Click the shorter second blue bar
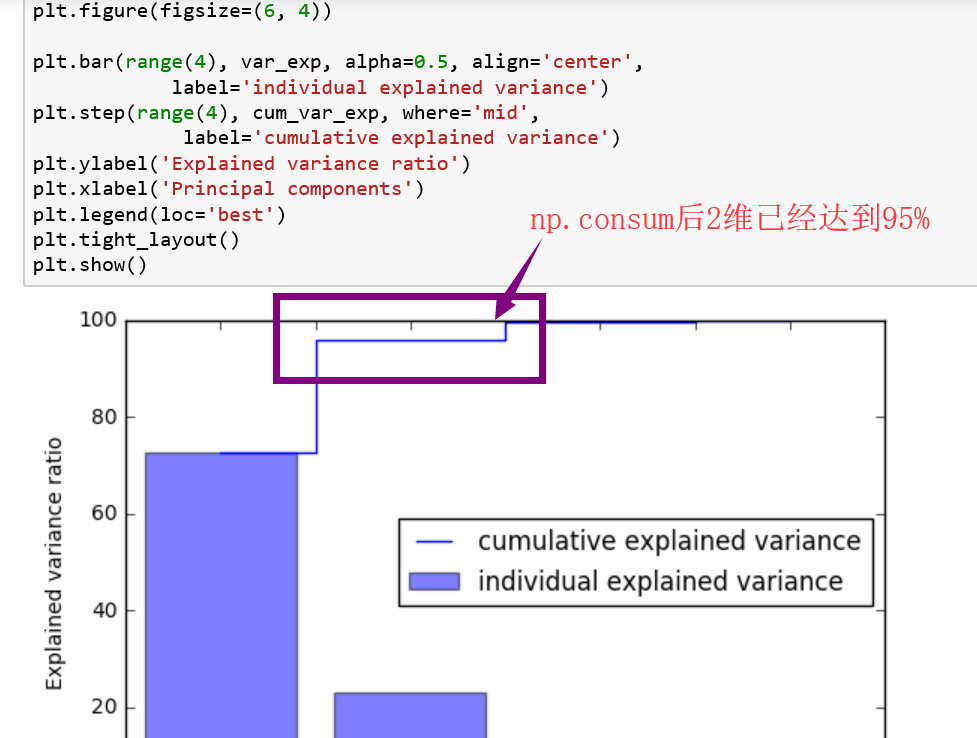Viewport: 977px width, 738px height. click(411, 716)
